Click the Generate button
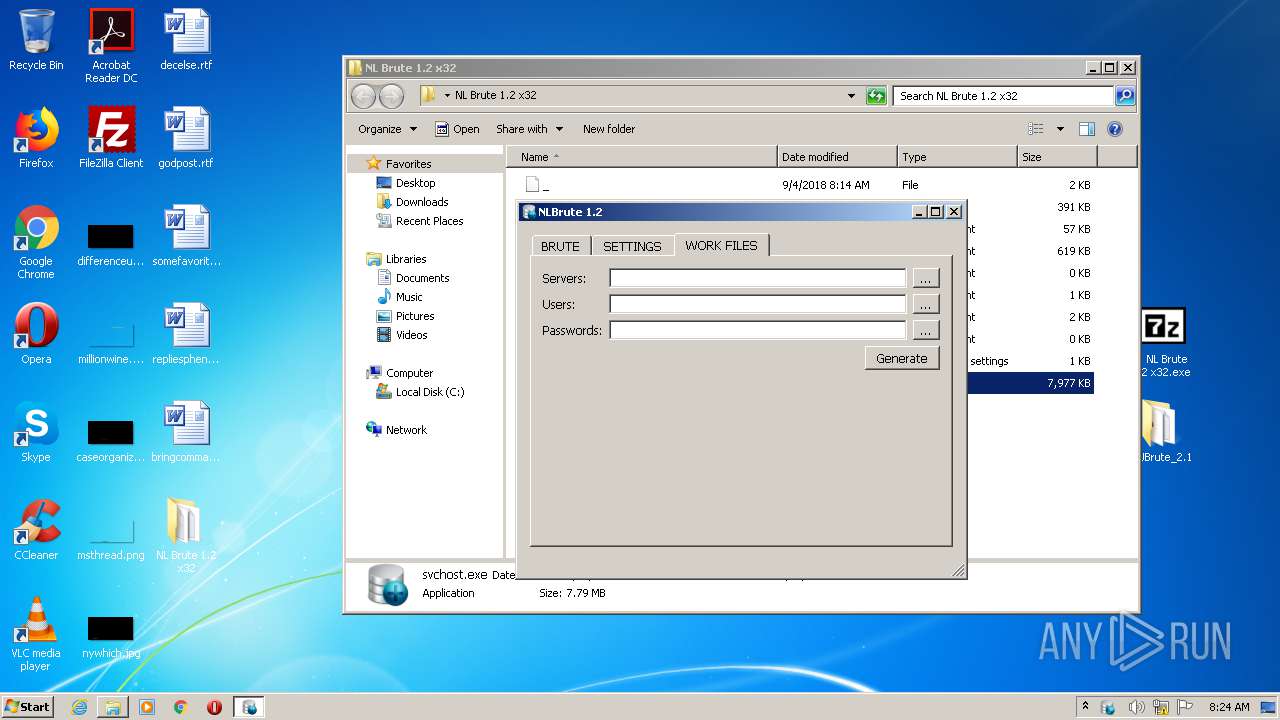Viewport: 1280px width, 720px height. point(902,358)
